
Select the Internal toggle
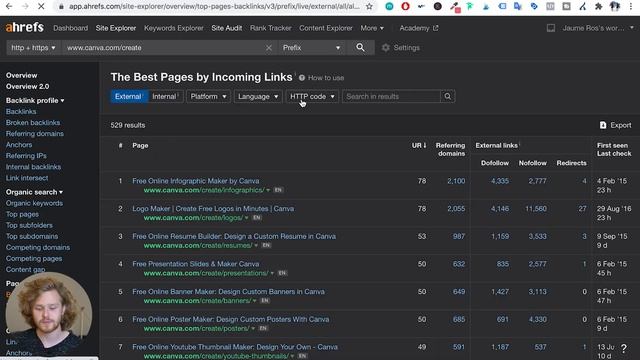click(x=165, y=96)
